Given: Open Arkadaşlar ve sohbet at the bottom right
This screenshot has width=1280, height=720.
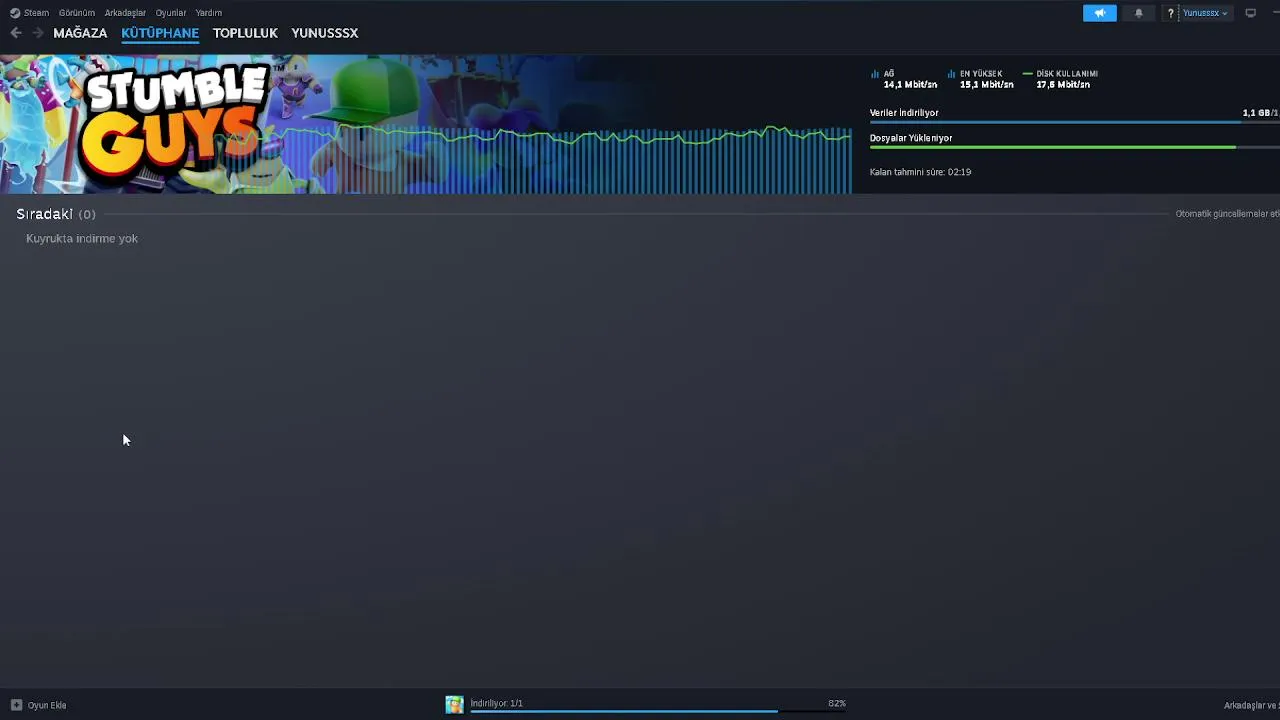Looking at the screenshot, I should click(1251, 705).
